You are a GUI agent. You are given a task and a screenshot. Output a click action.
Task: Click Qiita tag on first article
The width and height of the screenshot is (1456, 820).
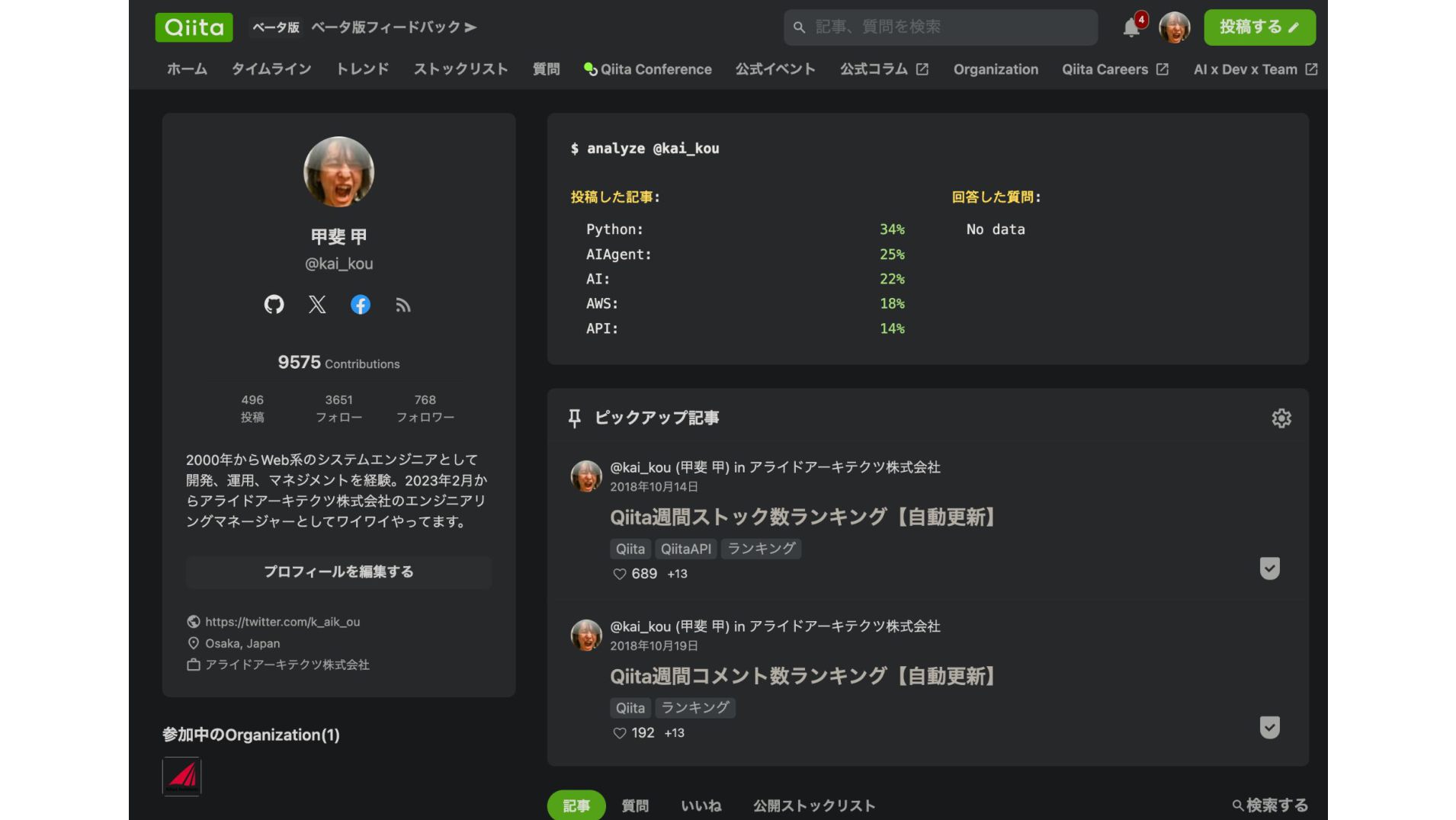[x=630, y=549]
